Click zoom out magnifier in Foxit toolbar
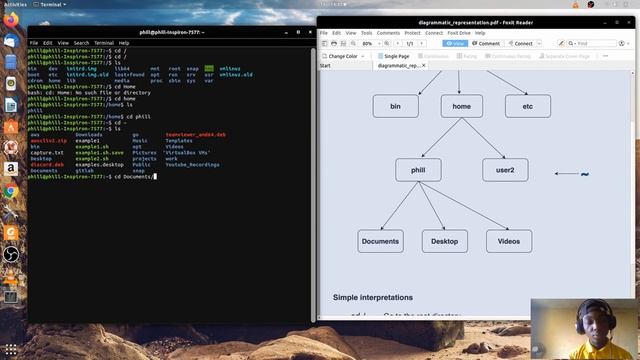 (x=353, y=43)
